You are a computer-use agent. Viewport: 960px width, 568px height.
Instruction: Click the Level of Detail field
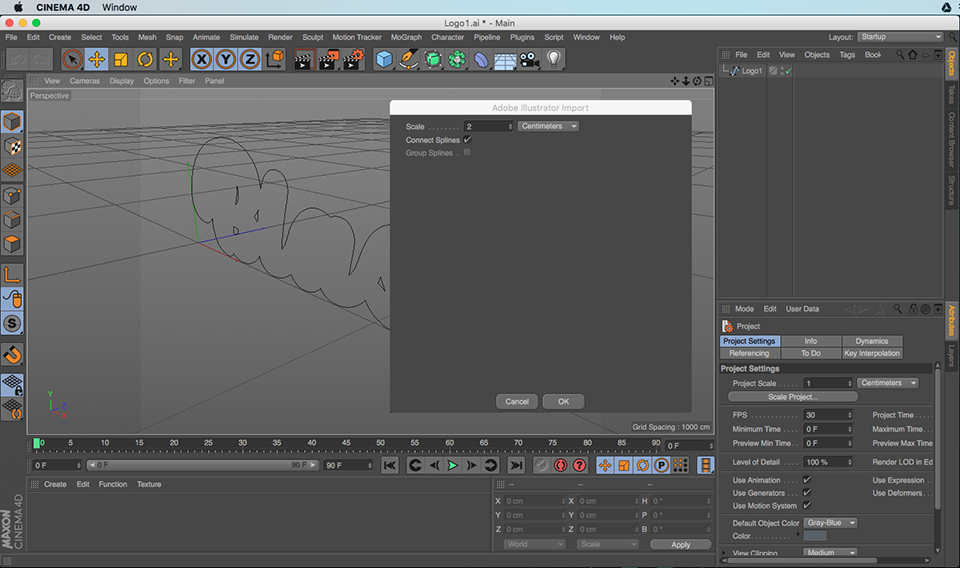(x=828, y=462)
